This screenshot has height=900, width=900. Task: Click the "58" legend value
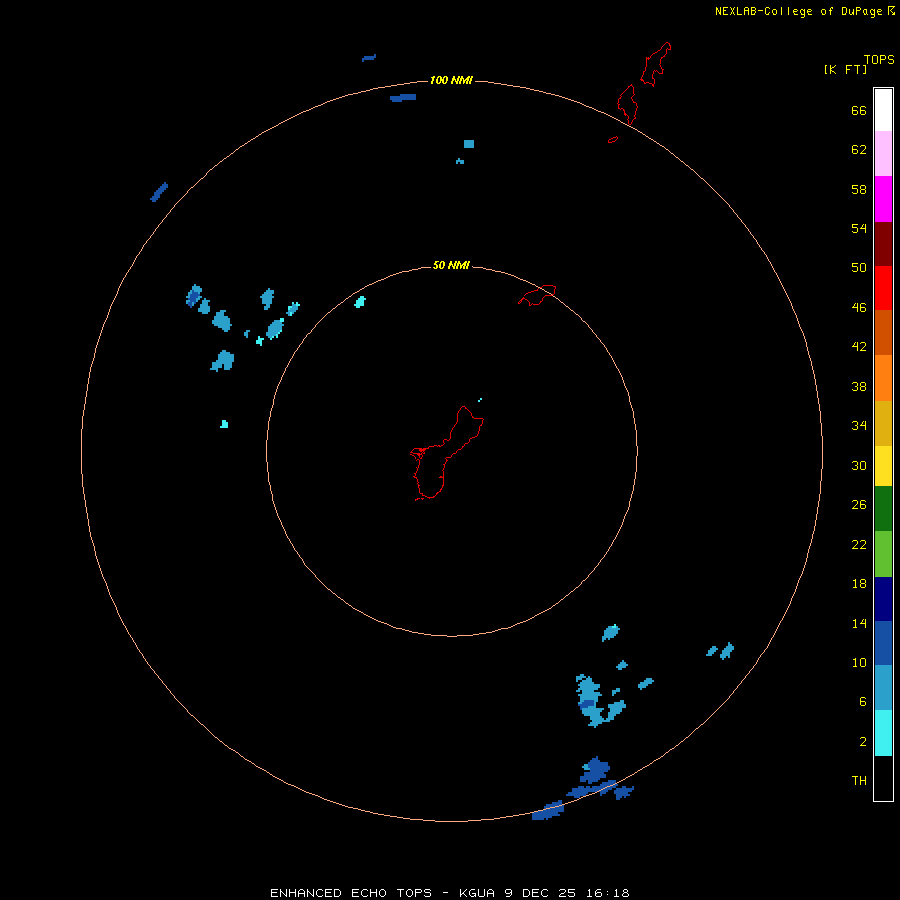859,189
